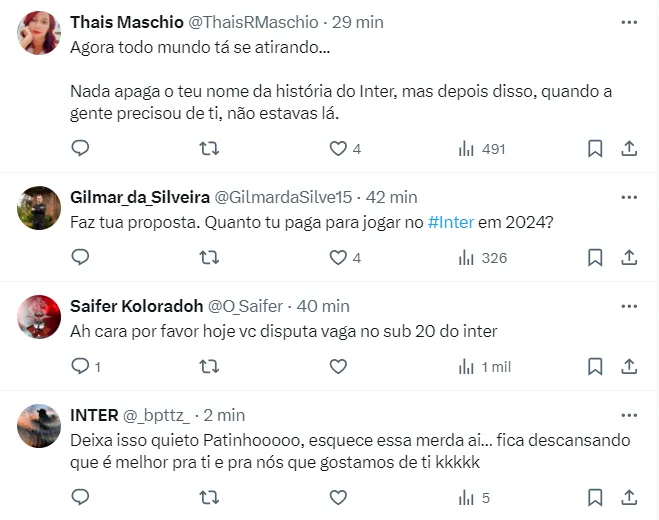659x520 pixels.
Task: Bookmark Saifer Koloradoh's tweet
Action: (x=595, y=367)
